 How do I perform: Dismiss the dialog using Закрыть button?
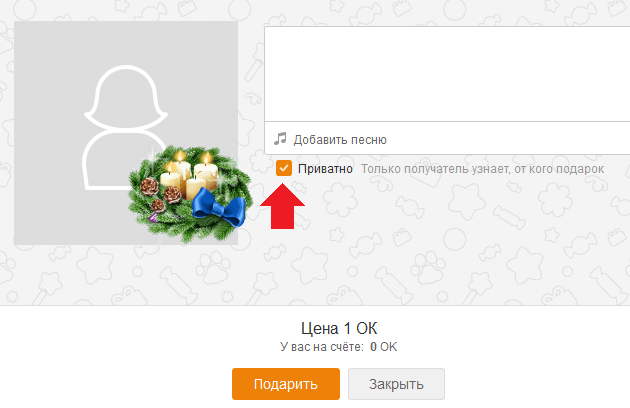pos(396,384)
